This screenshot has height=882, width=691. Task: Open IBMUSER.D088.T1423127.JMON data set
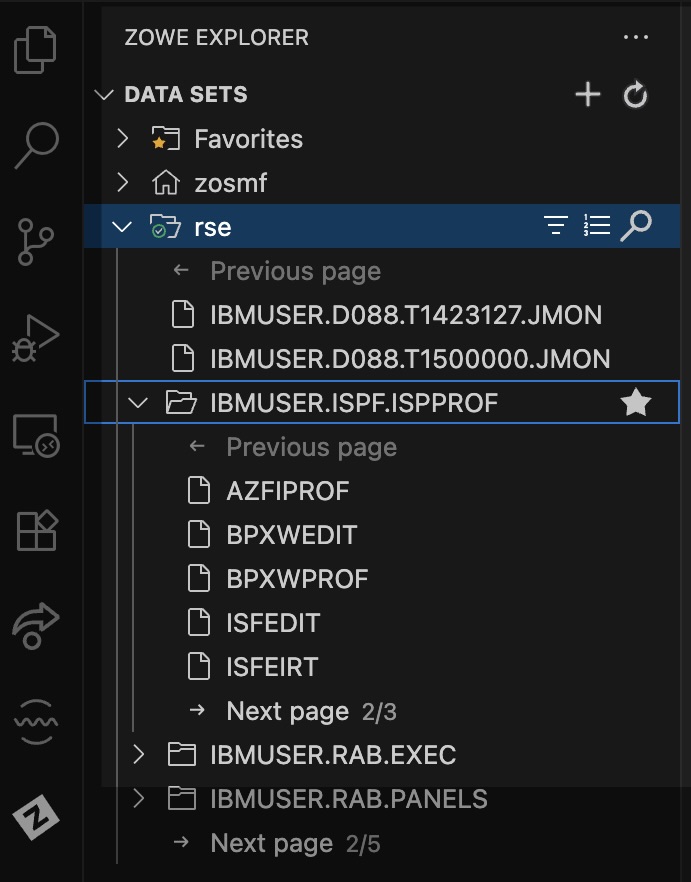click(x=405, y=315)
